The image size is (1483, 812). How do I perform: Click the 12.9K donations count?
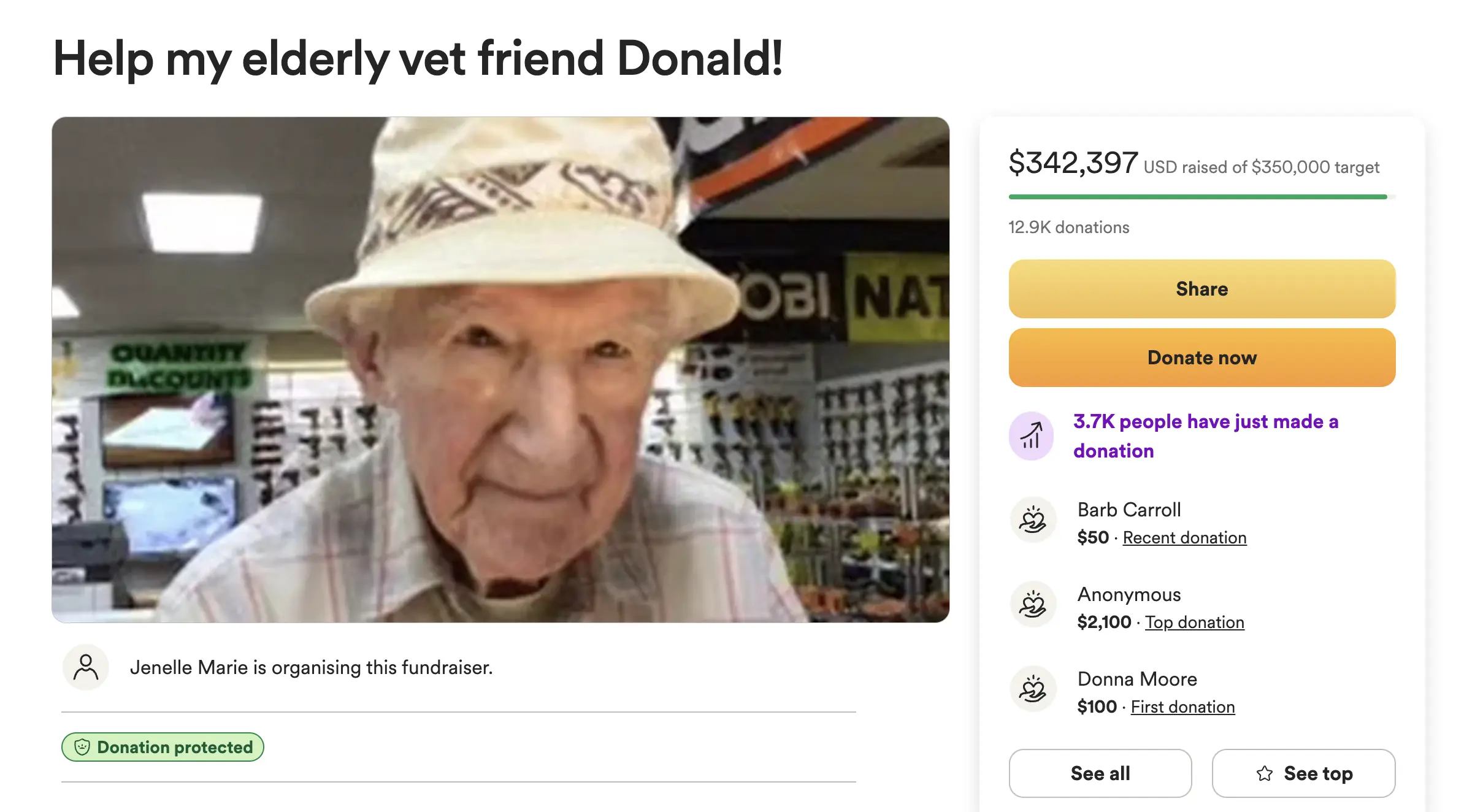[1069, 228]
